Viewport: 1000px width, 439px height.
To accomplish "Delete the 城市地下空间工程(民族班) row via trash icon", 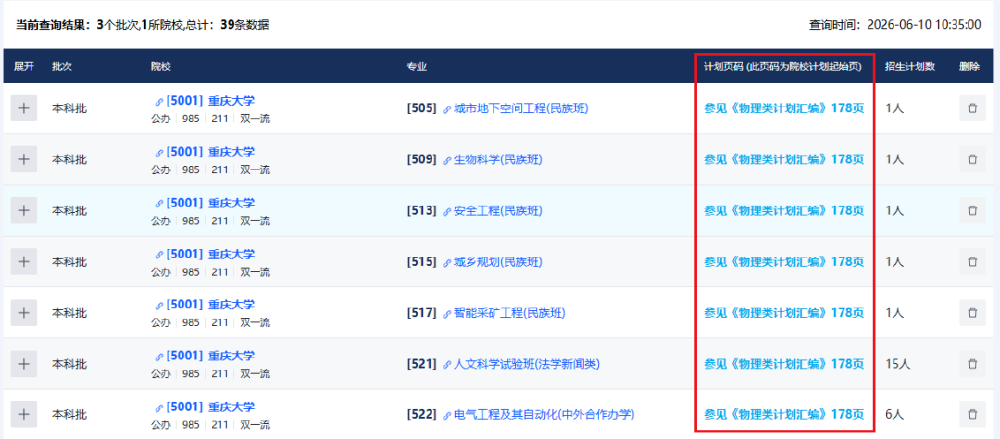I will click(x=972, y=108).
